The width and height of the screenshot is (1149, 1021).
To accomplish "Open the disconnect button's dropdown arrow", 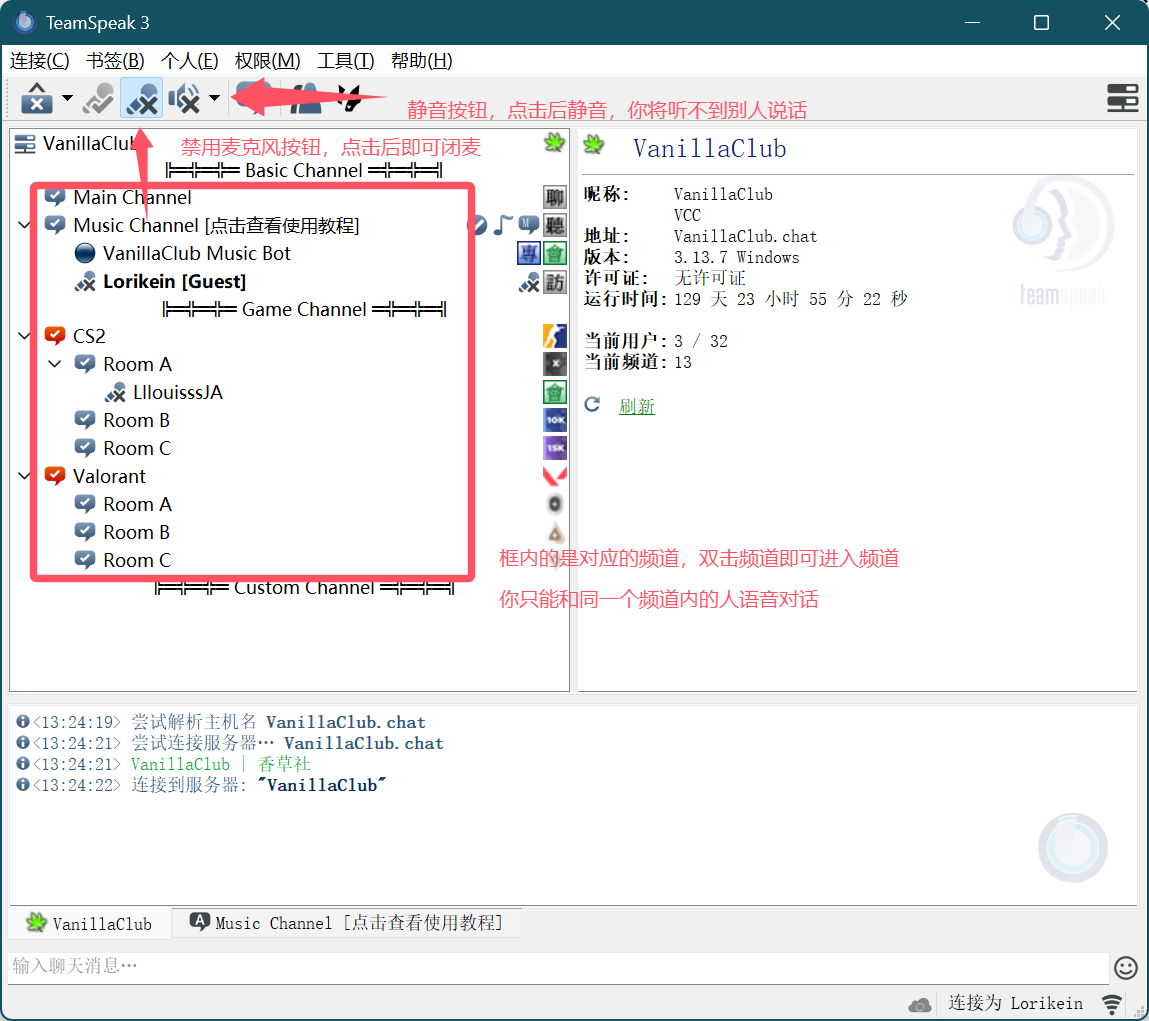I will click(x=67, y=98).
